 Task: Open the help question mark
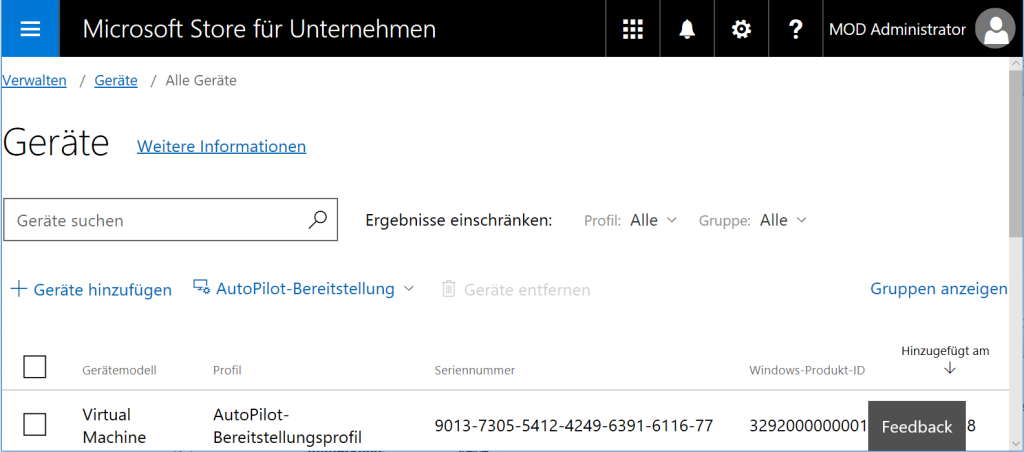click(795, 29)
